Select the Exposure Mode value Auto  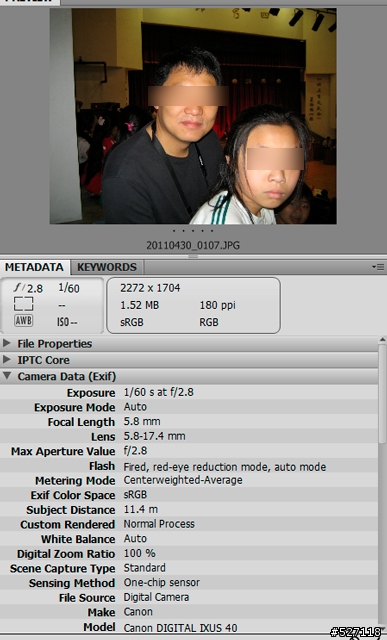(135, 407)
